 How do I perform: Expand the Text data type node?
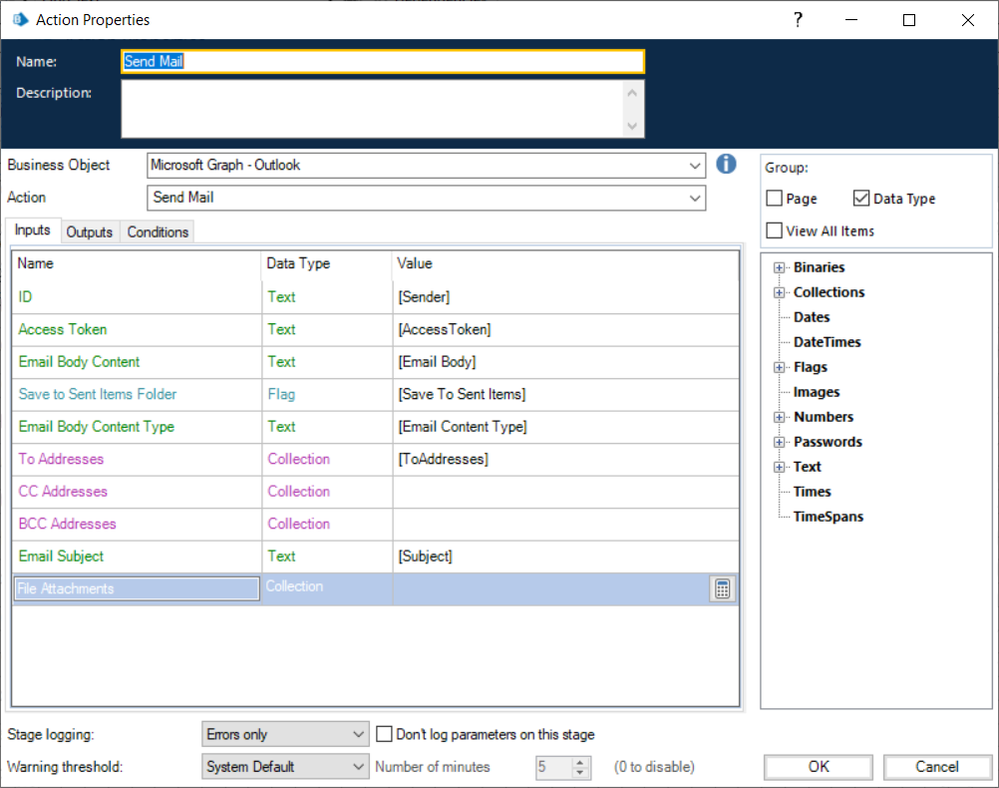click(x=780, y=467)
